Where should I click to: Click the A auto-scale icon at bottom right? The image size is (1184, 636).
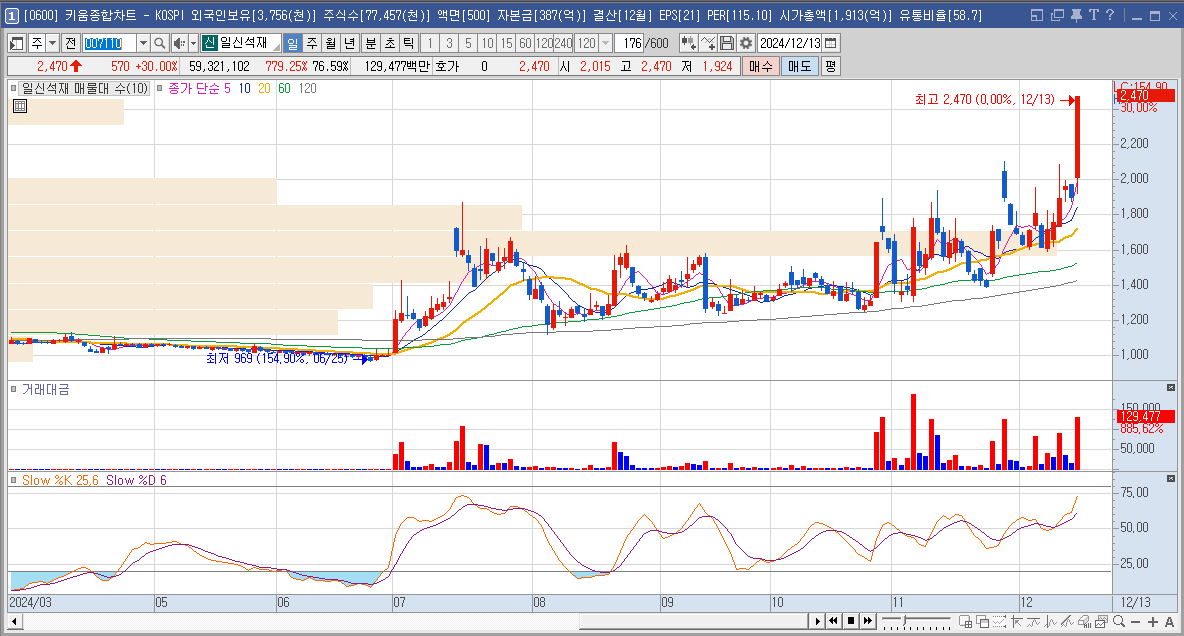click(x=1170, y=622)
